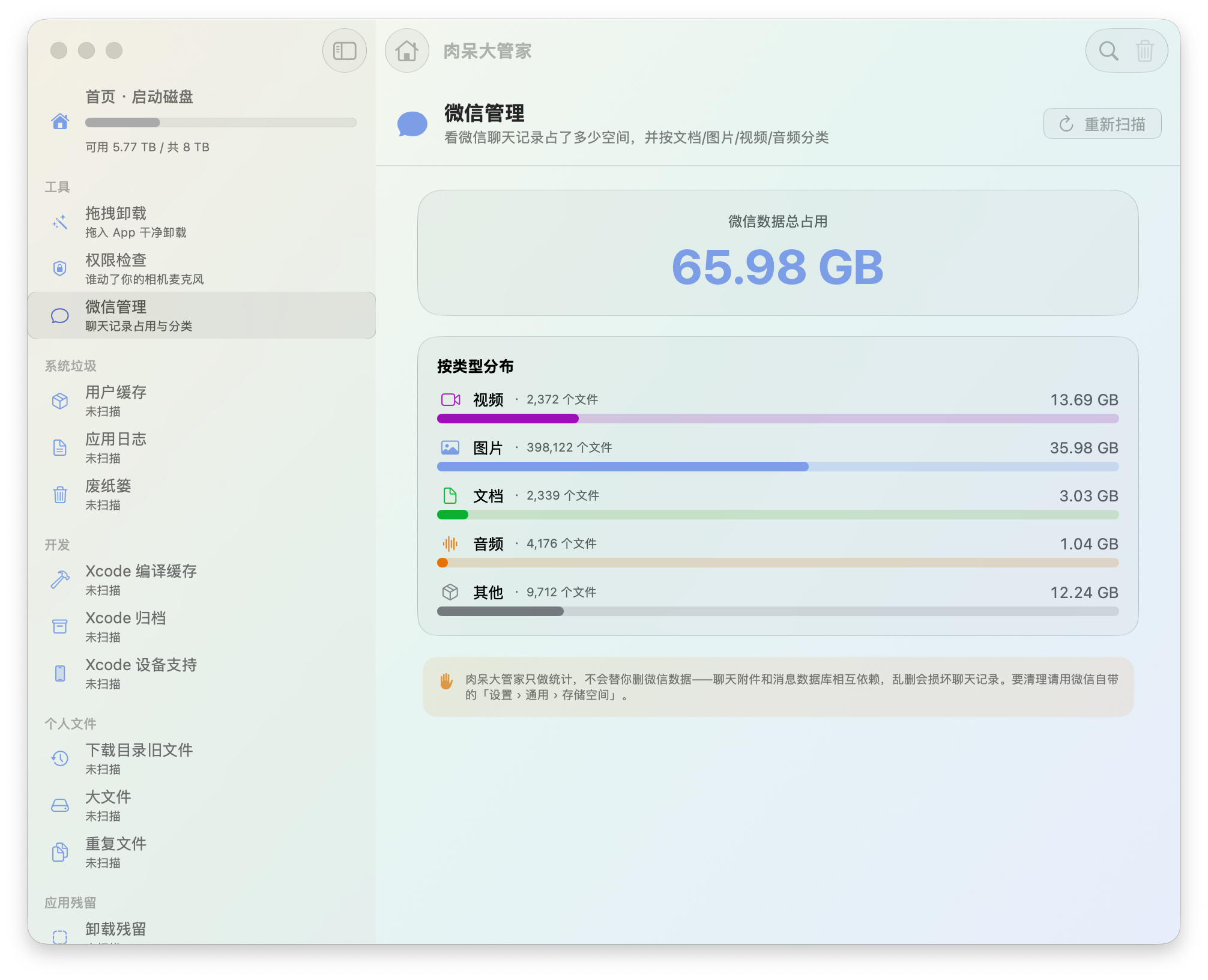
Task: Click the 大文件 drive icon
Action: 60,805
